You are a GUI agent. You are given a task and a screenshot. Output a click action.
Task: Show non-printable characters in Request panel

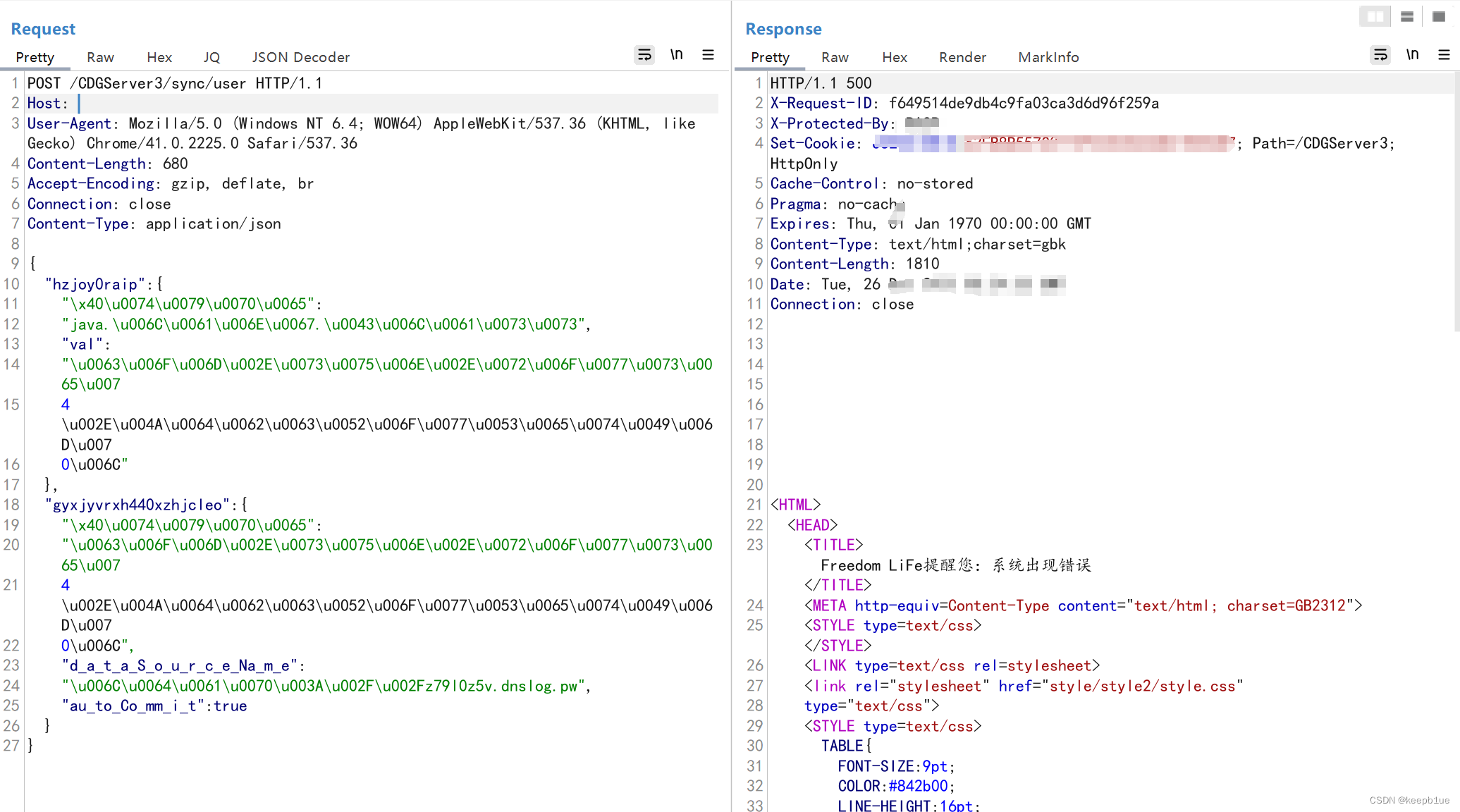click(677, 55)
